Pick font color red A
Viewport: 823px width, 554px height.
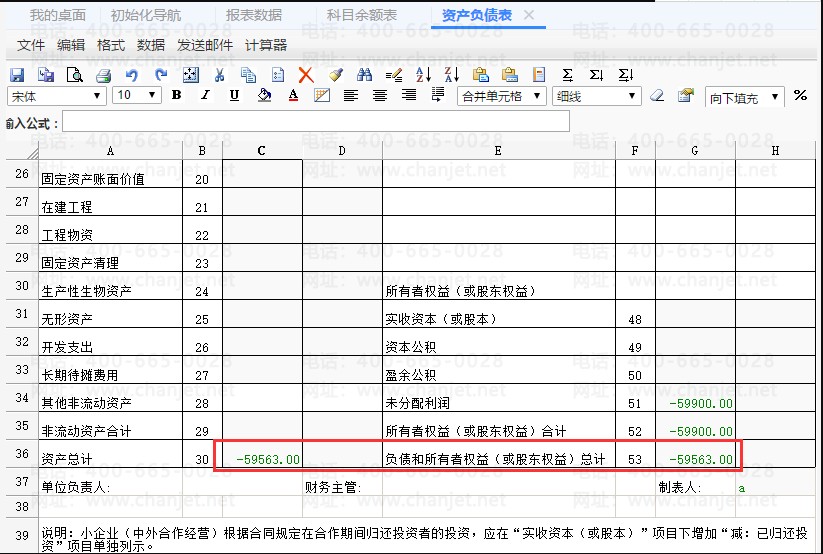[293, 96]
